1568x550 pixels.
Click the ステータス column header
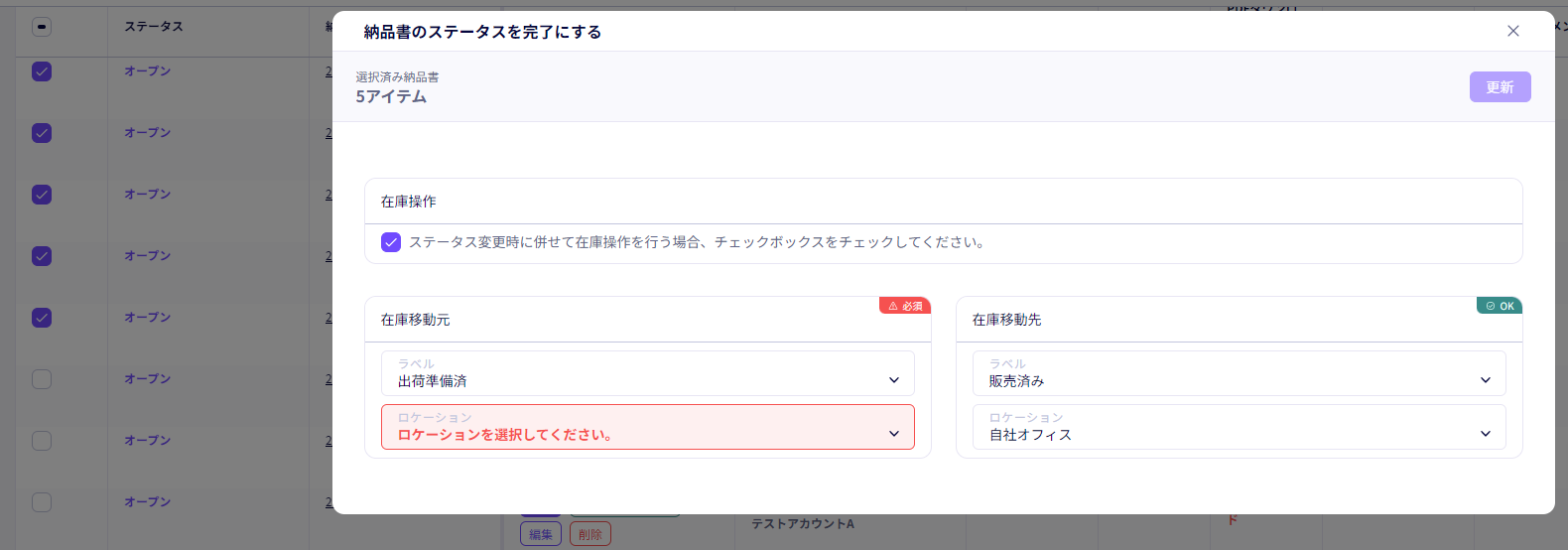[154, 27]
